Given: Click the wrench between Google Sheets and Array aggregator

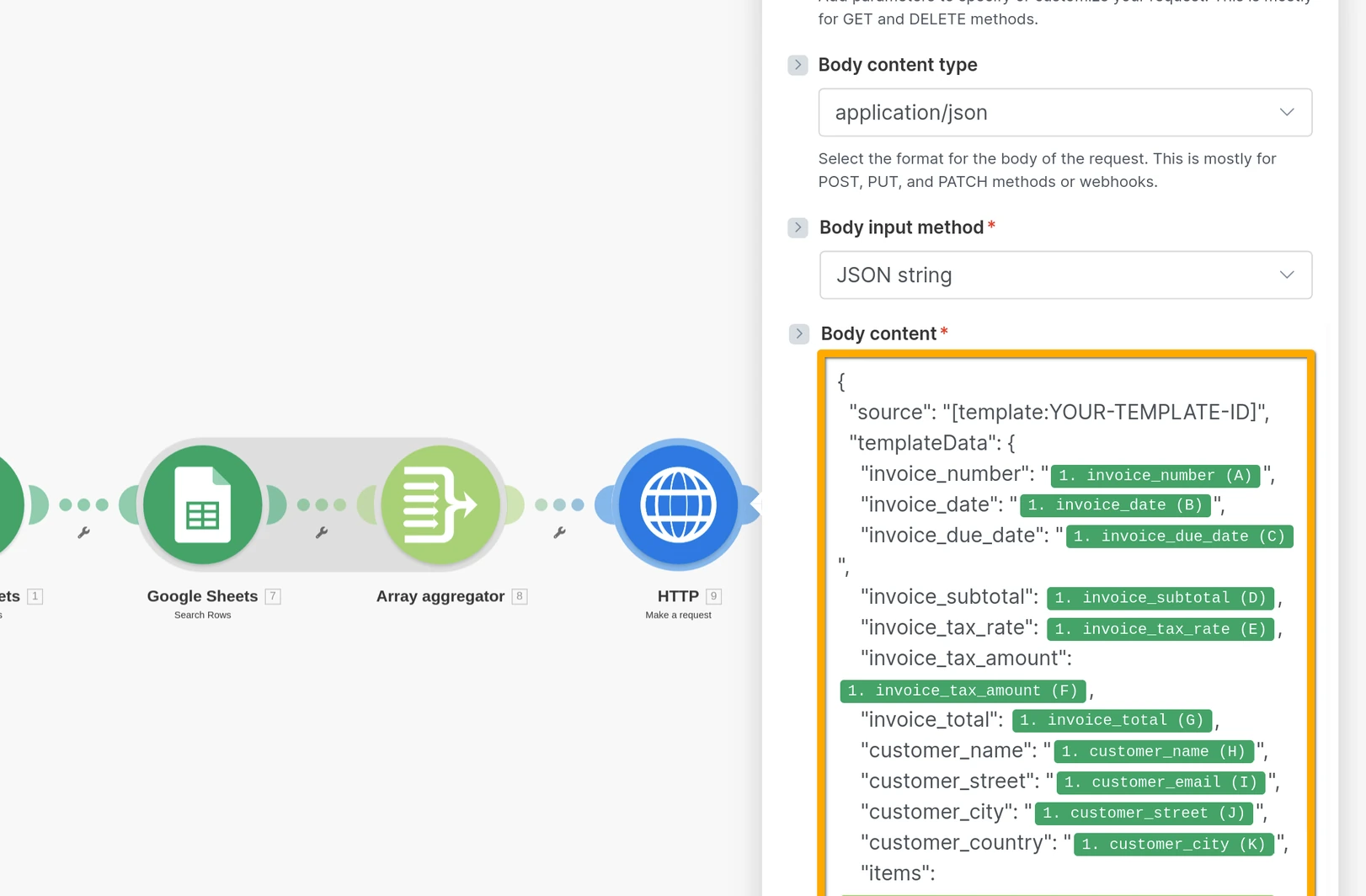Looking at the screenshot, I should 323,531.
